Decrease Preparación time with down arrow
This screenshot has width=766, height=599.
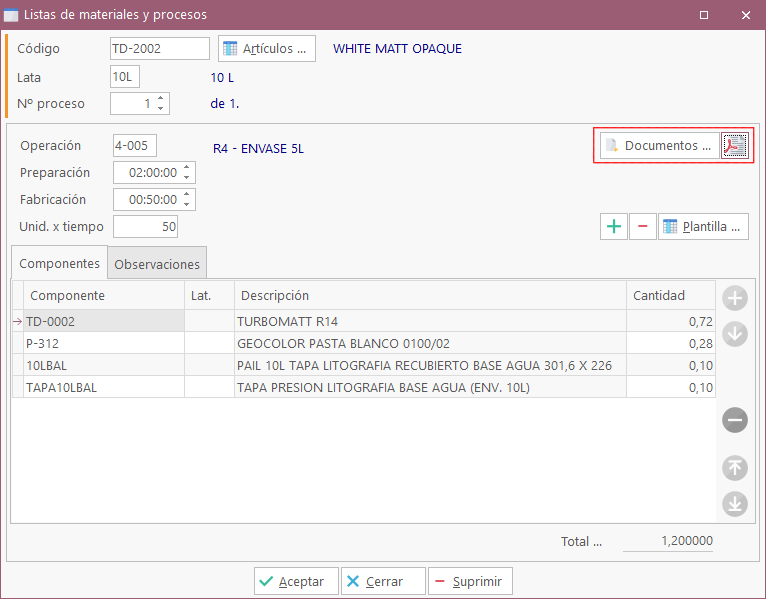187,177
